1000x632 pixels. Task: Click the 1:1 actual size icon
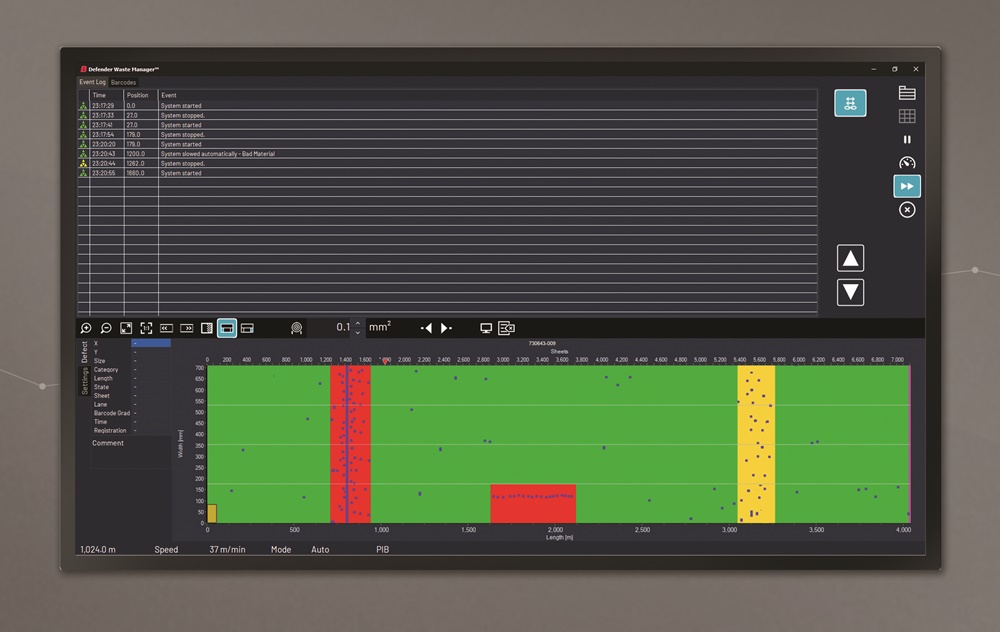146,328
